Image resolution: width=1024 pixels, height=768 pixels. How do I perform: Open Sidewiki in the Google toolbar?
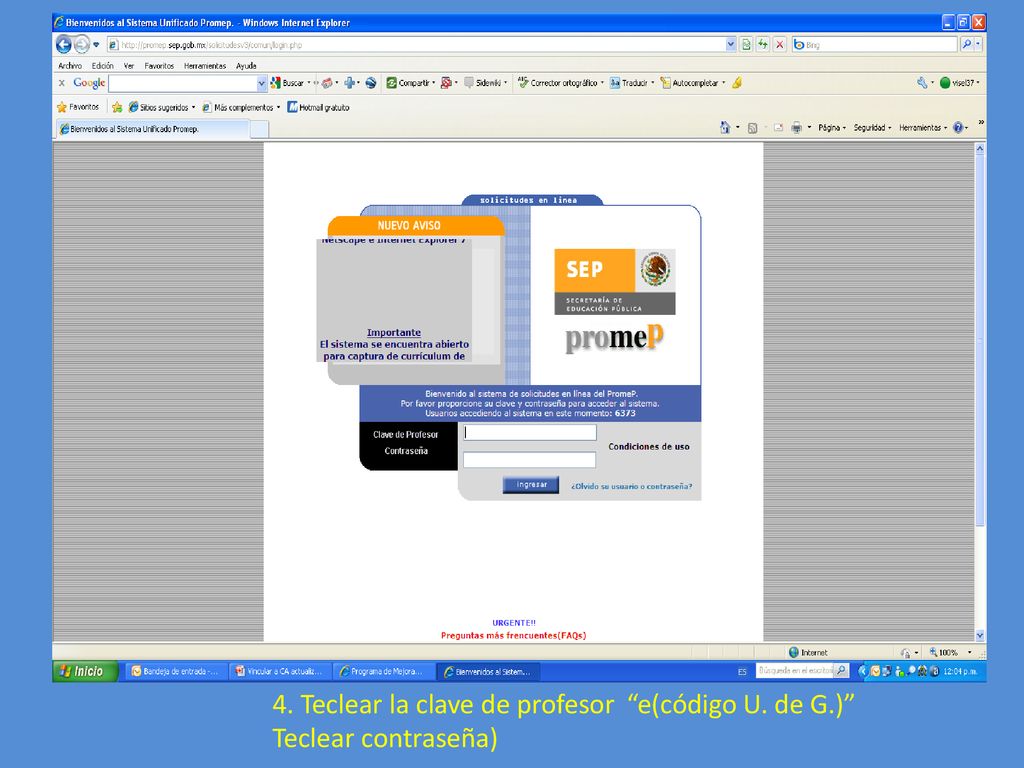tap(483, 83)
